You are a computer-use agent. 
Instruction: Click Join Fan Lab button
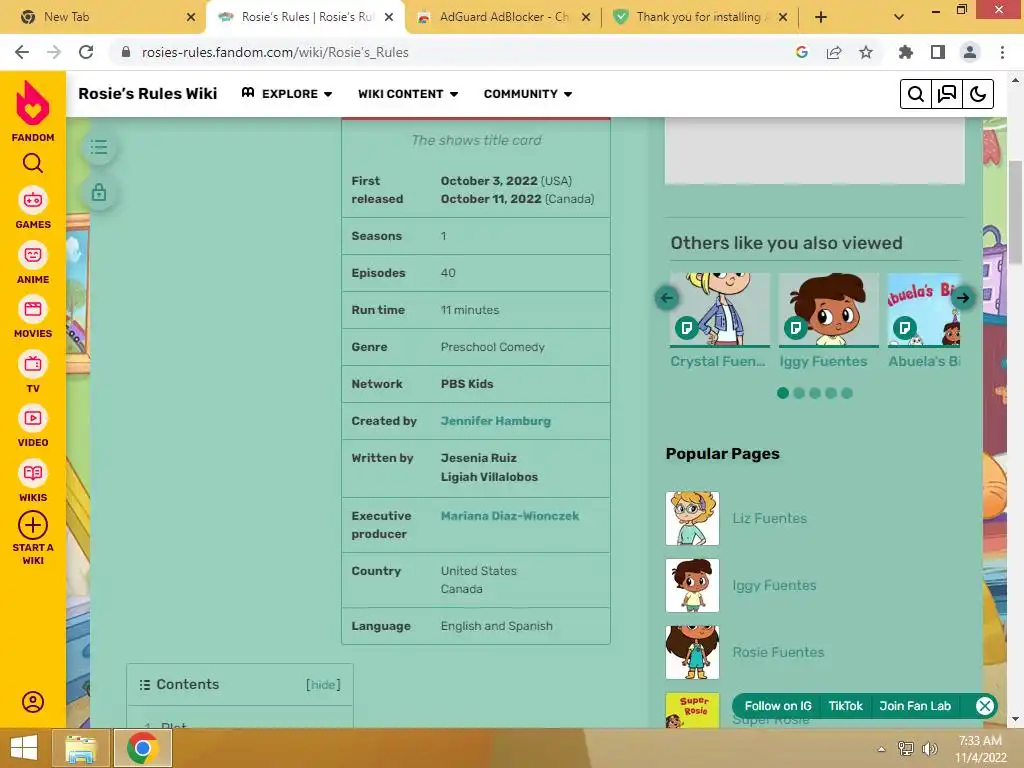click(x=915, y=706)
